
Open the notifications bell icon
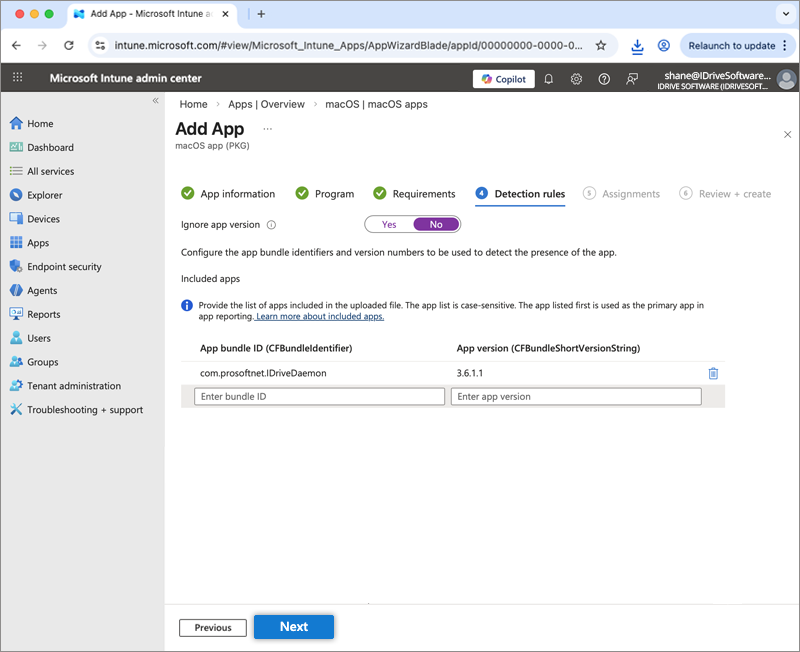point(548,79)
